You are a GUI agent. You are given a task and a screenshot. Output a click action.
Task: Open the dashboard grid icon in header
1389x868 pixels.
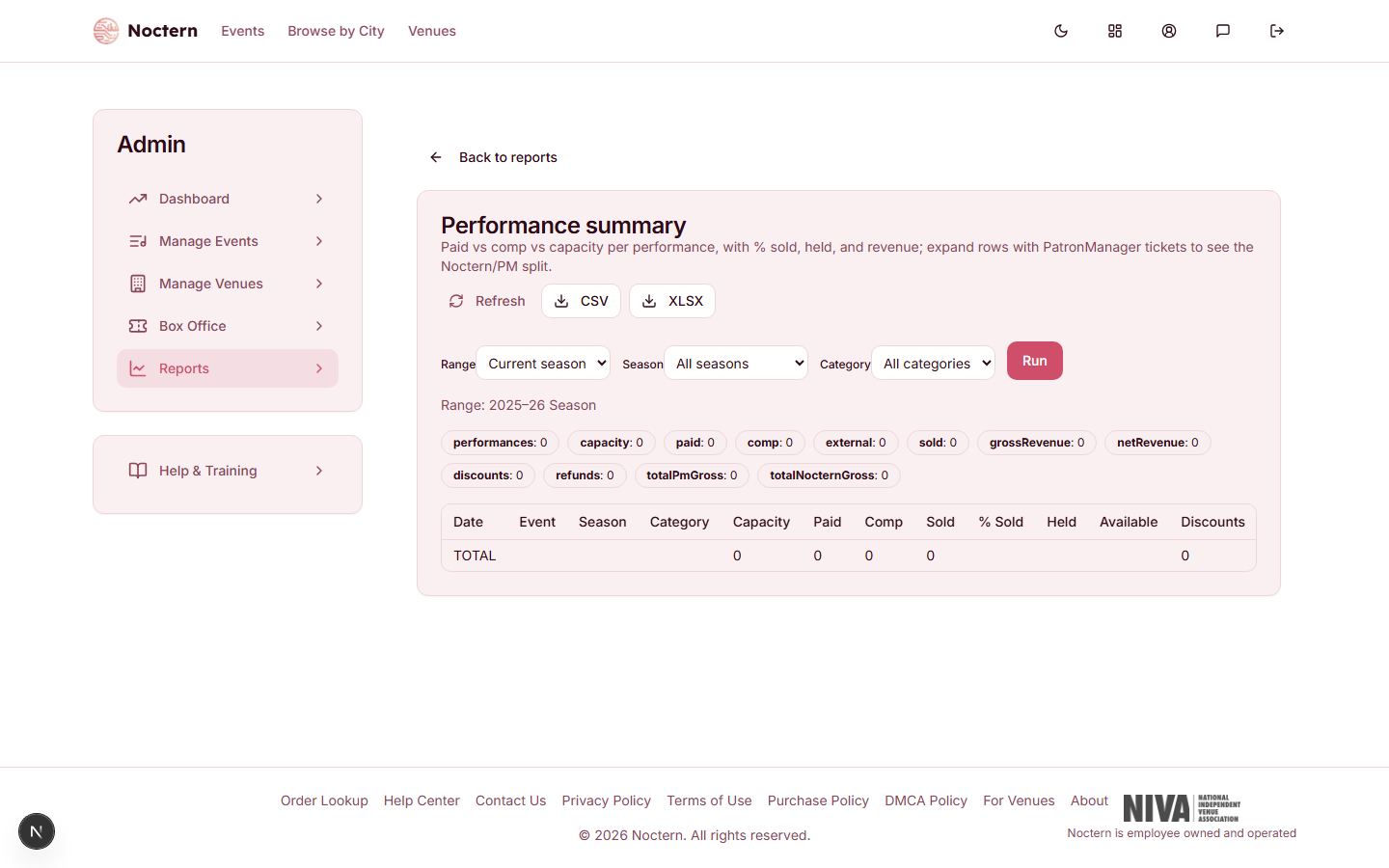click(1115, 31)
